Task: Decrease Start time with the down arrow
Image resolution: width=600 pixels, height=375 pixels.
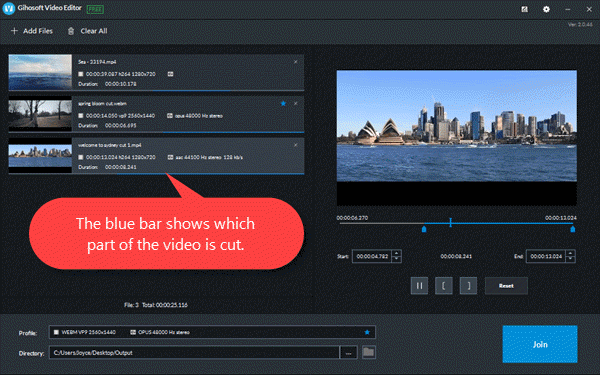Action: (397, 259)
